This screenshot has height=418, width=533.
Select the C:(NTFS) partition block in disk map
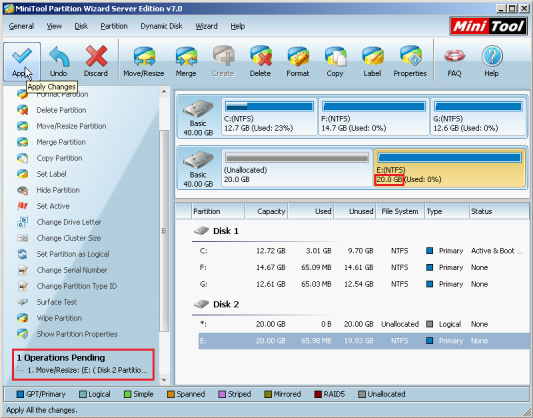[x=269, y=117]
